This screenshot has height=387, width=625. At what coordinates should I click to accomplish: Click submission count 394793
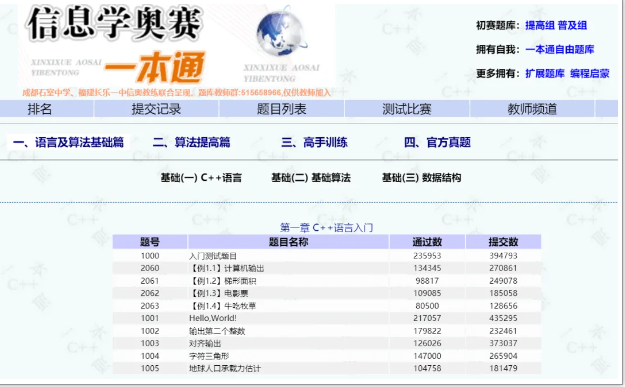503,256
